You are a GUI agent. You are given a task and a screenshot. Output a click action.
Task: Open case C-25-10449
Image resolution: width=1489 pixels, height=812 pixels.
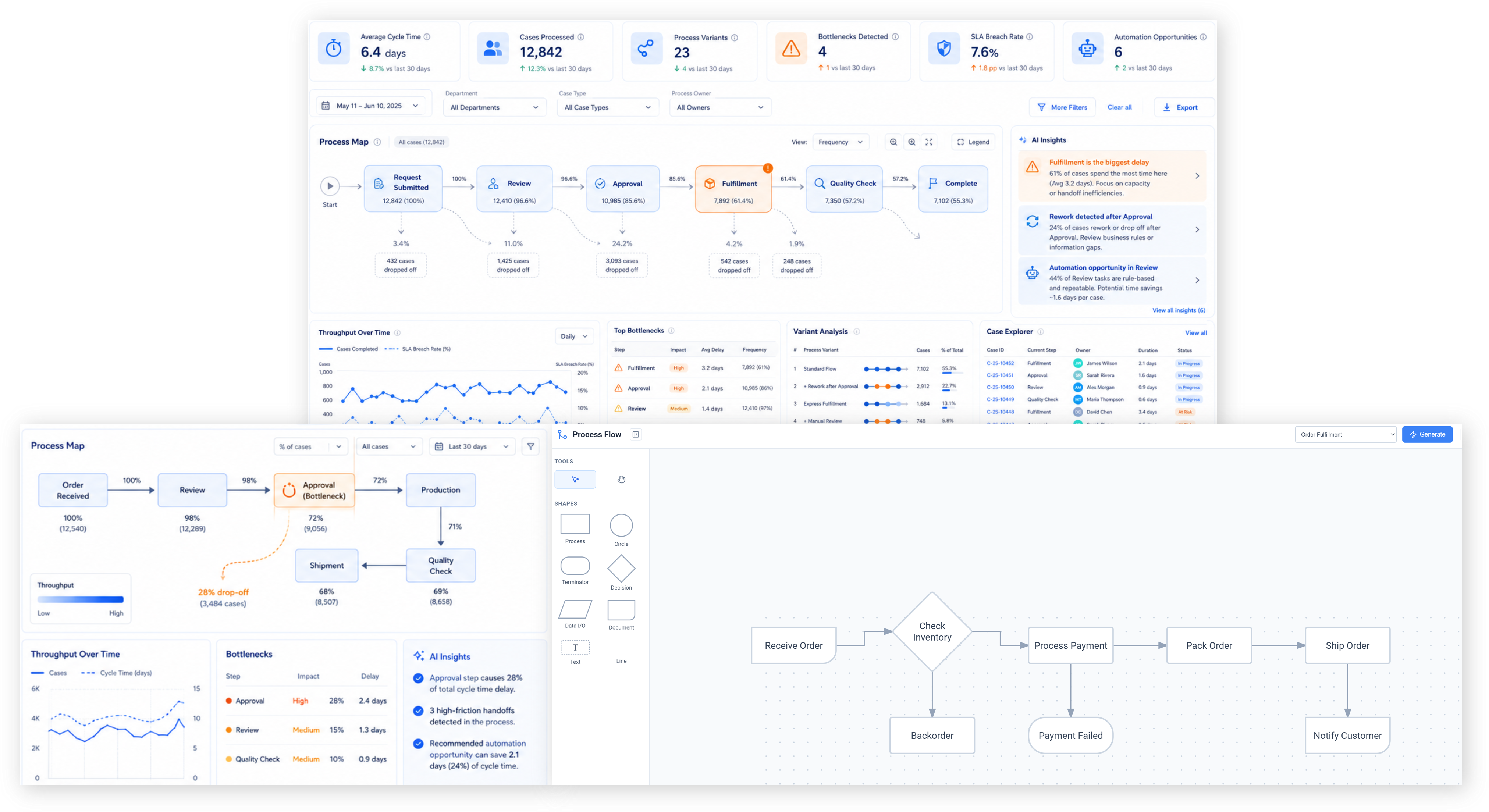pyautogui.click(x=1000, y=399)
